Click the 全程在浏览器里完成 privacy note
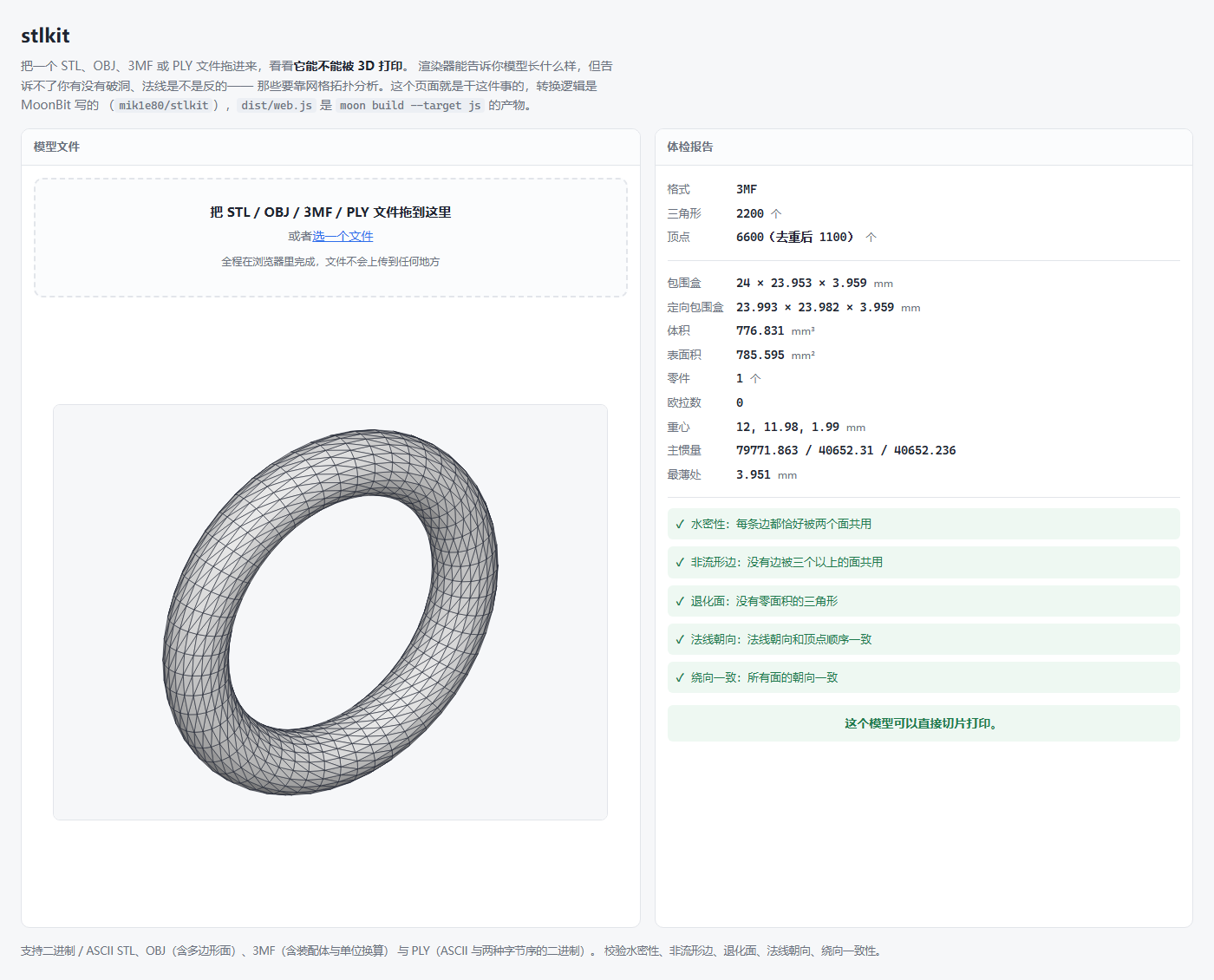 pos(330,261)
